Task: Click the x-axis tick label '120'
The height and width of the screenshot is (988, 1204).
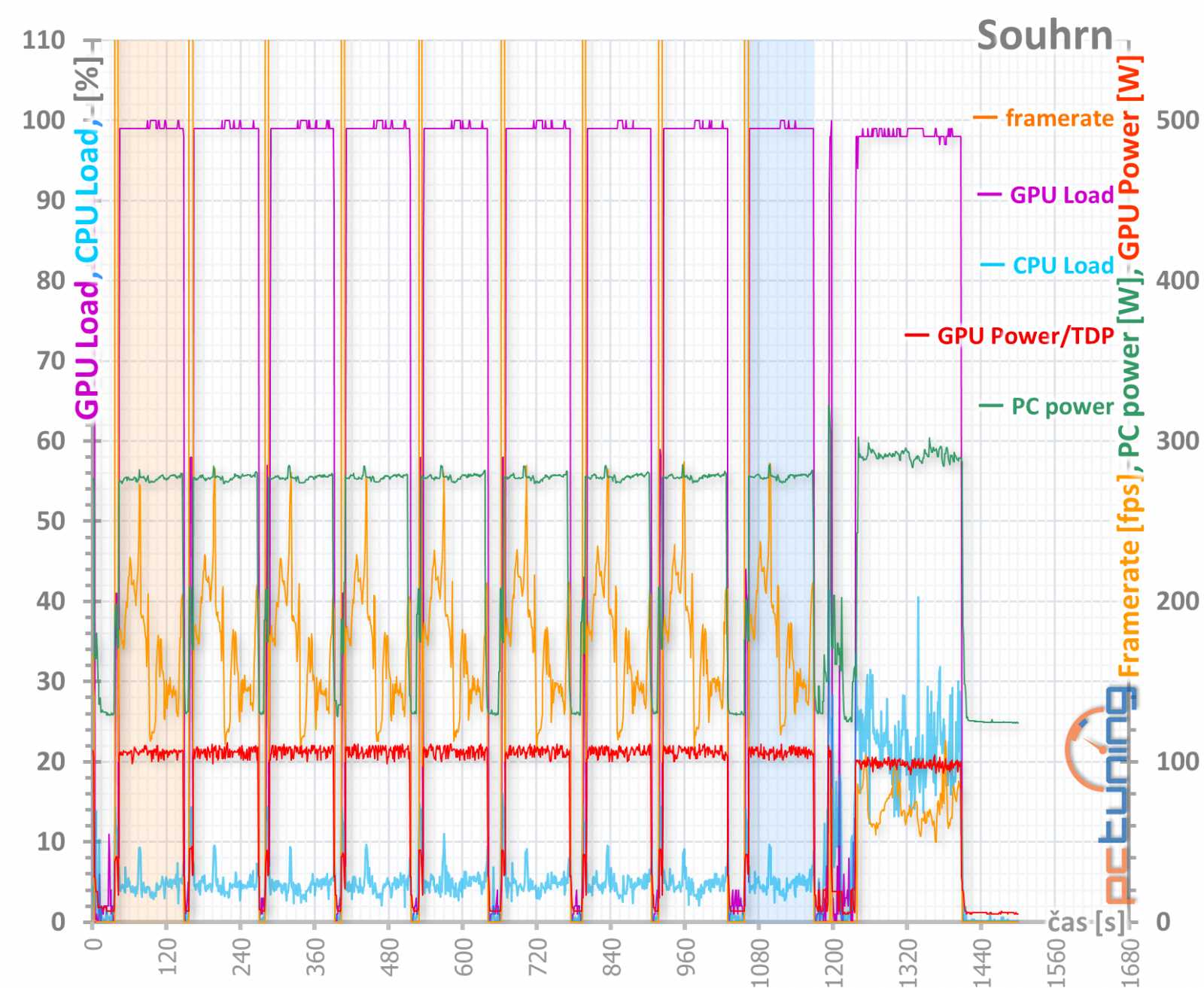Action: tap(167, 956)
